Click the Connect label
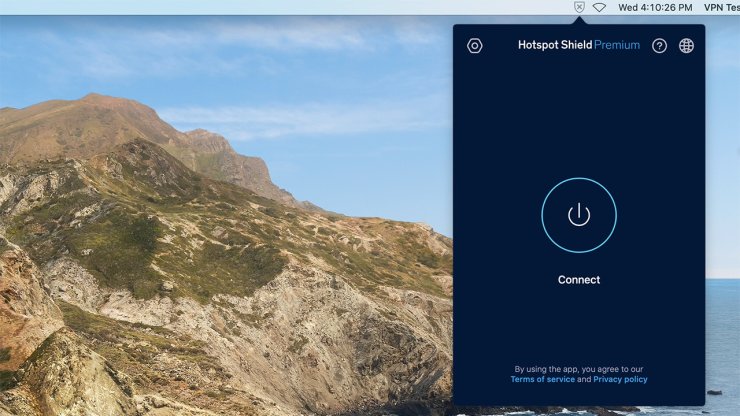This screenshot has width=740, height=416. click(579, 280)
